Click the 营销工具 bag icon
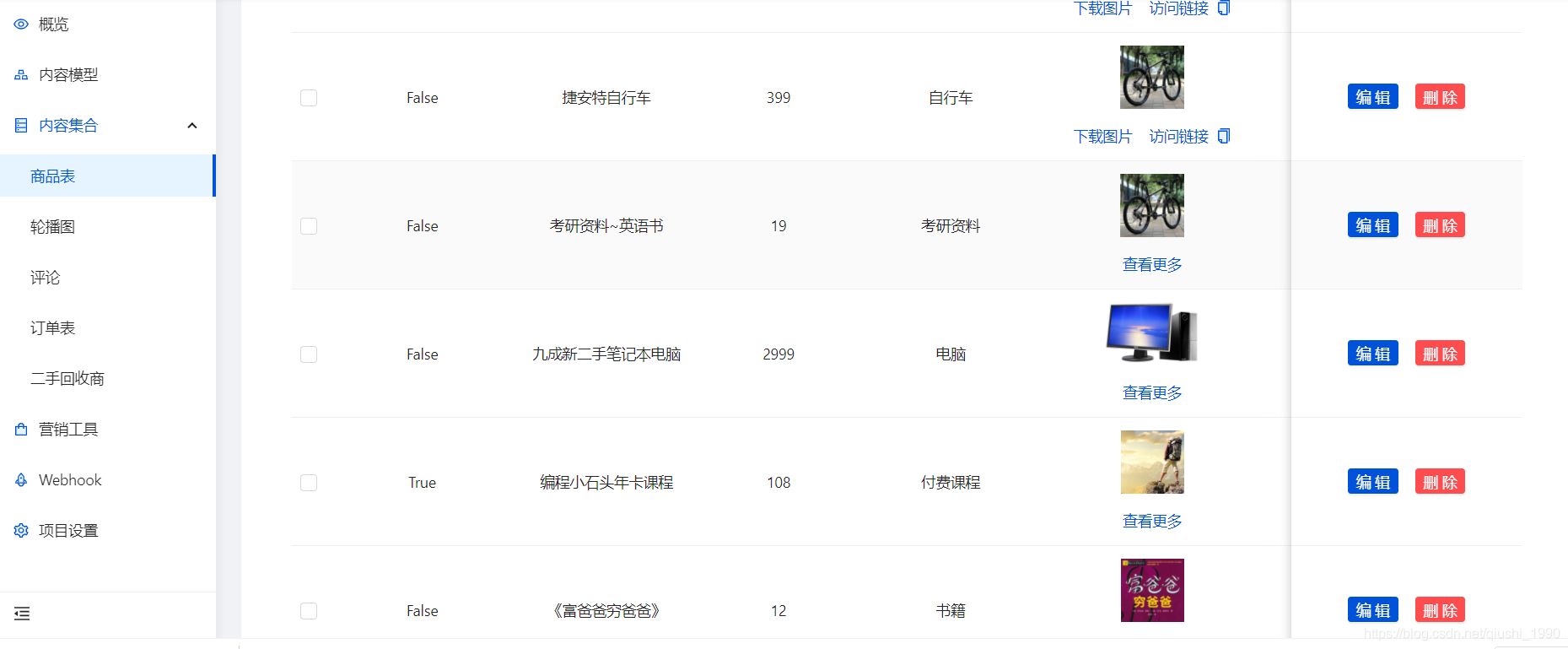Viewport: 1568px width, 649px height. (21, 430)
